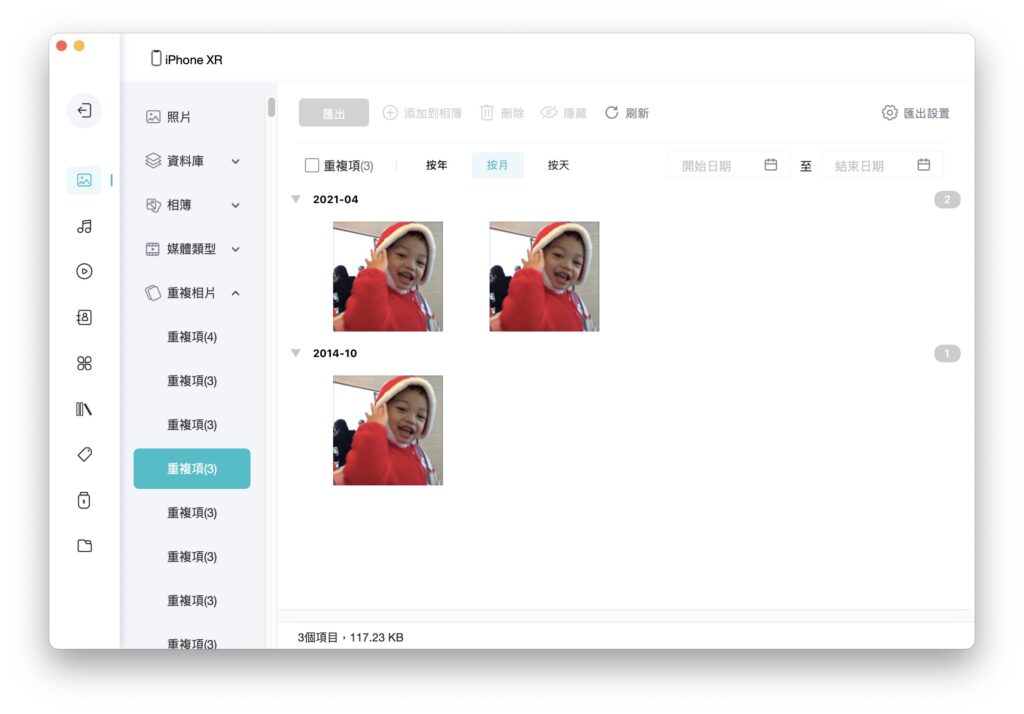Click 刪除 delete label
Image resolution: width=1024 pixels, height=714 pixels.
(513, 113)
